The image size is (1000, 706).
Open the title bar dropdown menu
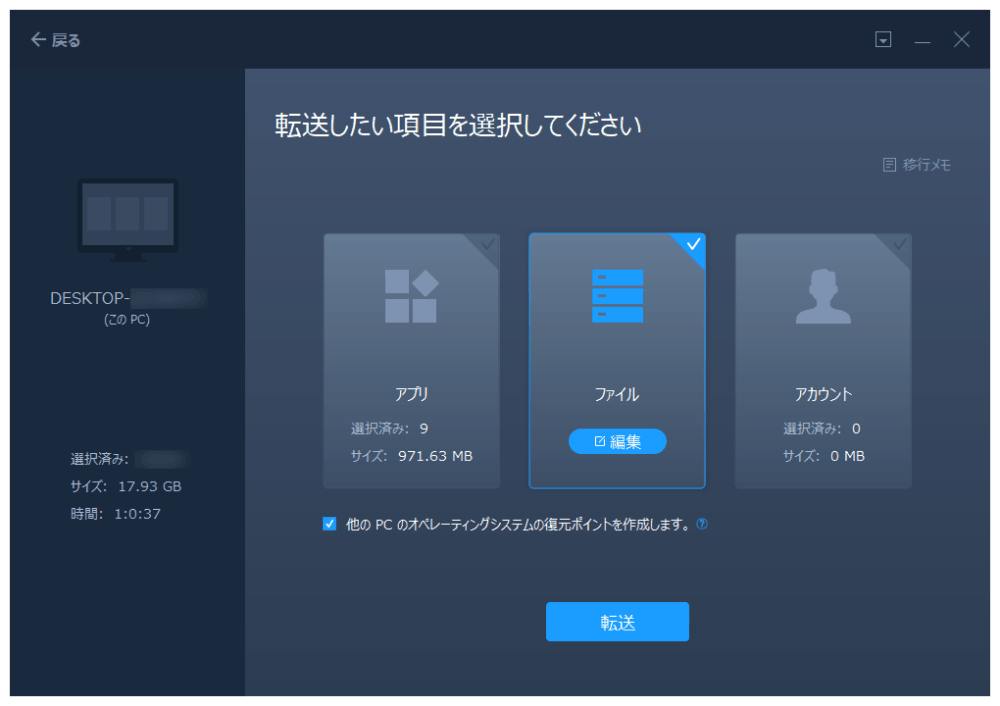(x=883, y=40)
